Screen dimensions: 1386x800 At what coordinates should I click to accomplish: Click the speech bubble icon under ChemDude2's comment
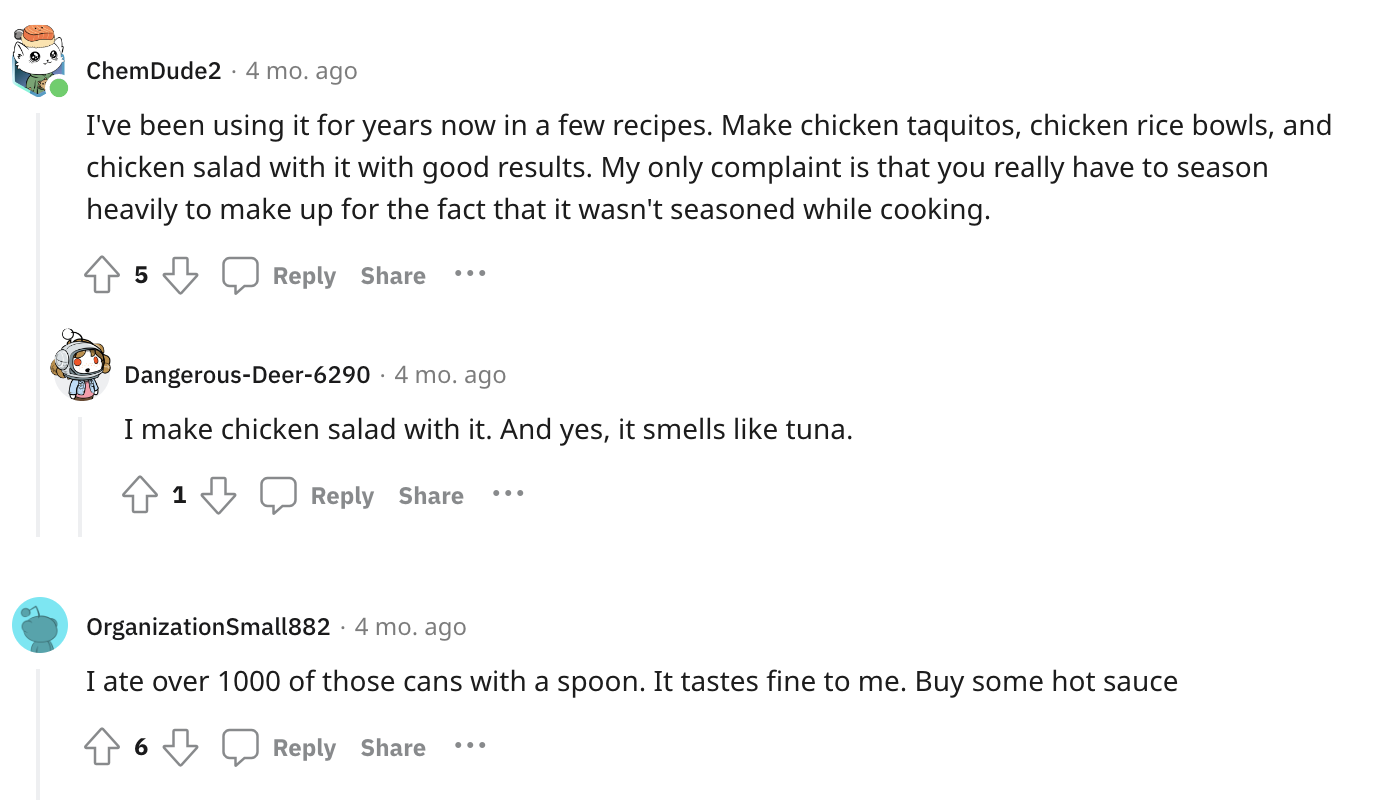240,275
